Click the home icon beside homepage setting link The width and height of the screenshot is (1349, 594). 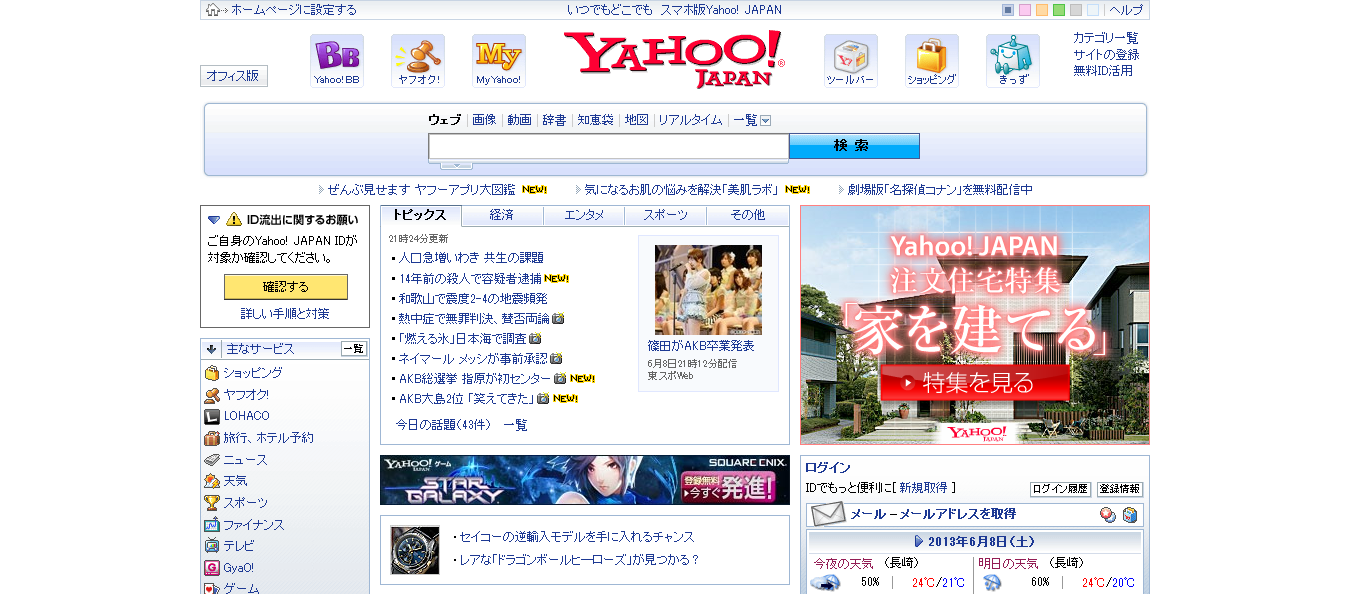click(213, 10)
